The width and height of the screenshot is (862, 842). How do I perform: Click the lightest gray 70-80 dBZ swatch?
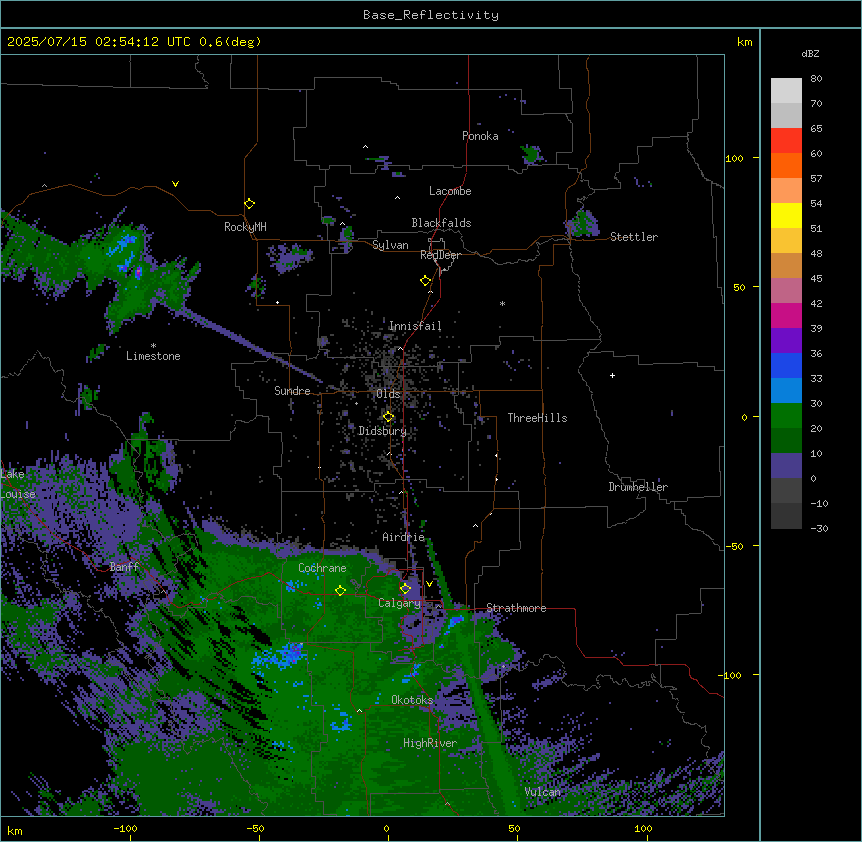[x=786, y=90]
